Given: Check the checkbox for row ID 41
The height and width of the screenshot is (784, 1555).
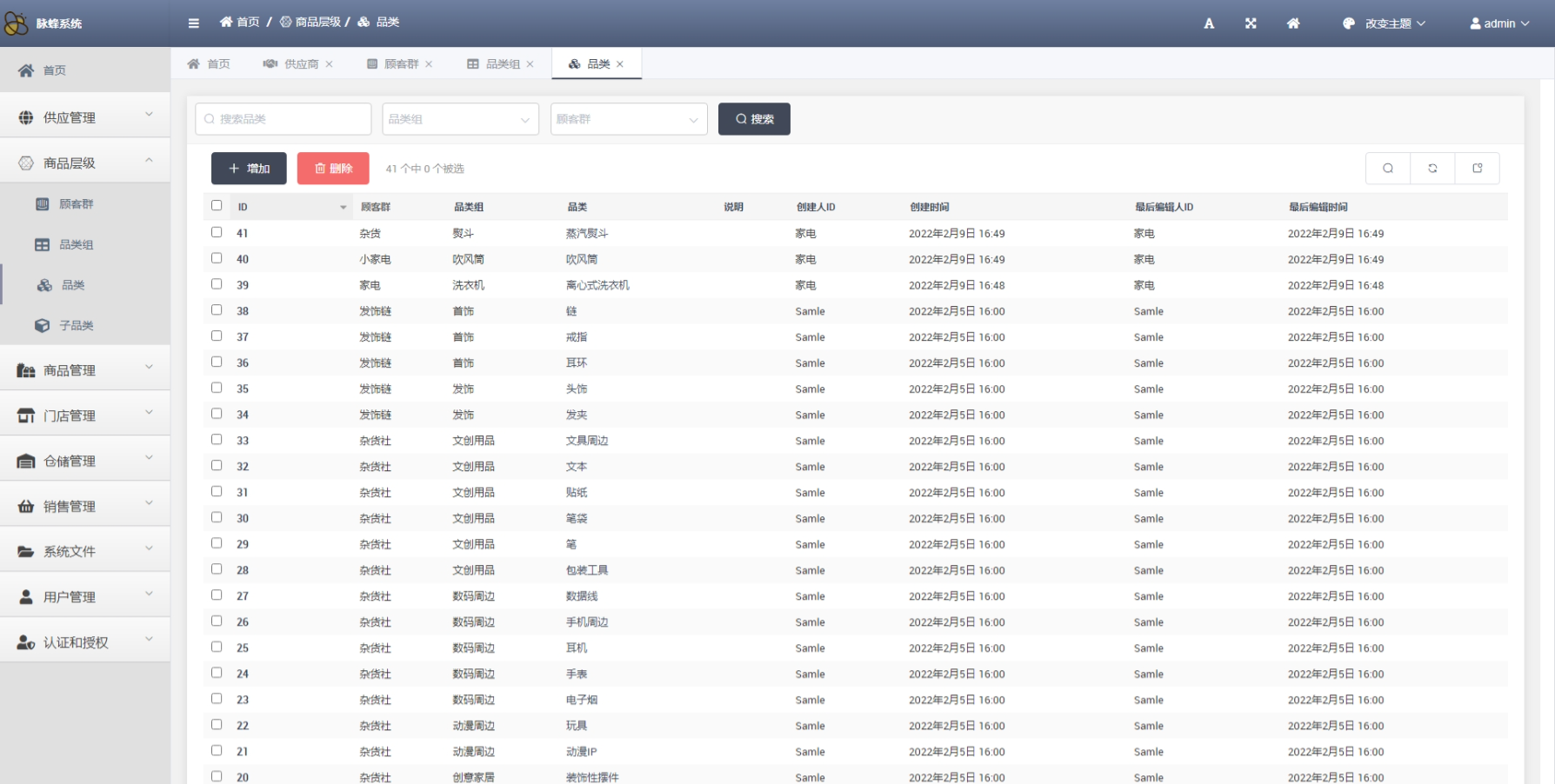Looking at the screenshot, I should [x=217, y=232].
